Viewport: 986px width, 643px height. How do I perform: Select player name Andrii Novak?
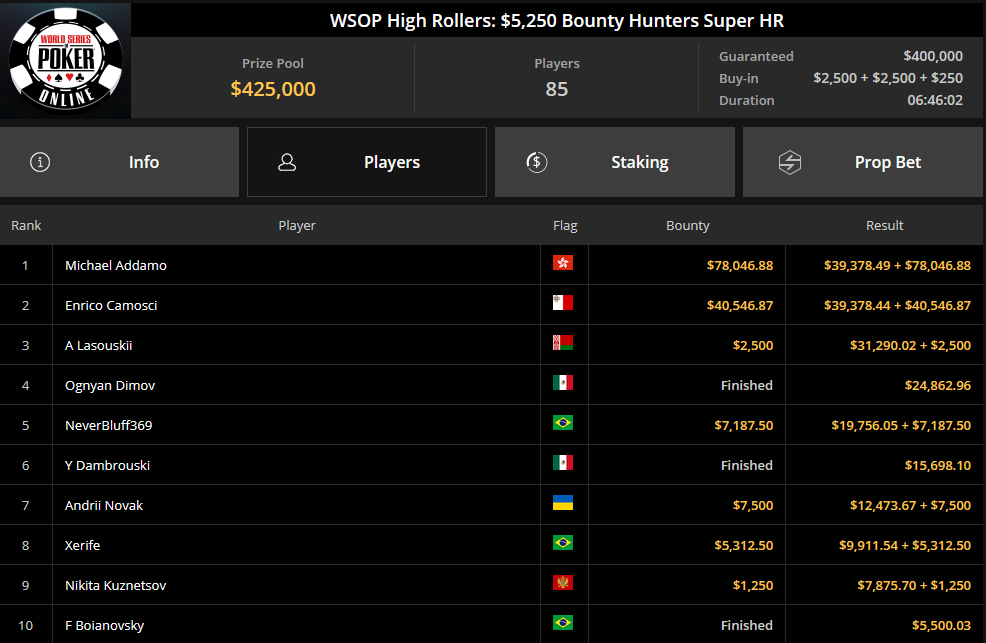coord(104,505)
